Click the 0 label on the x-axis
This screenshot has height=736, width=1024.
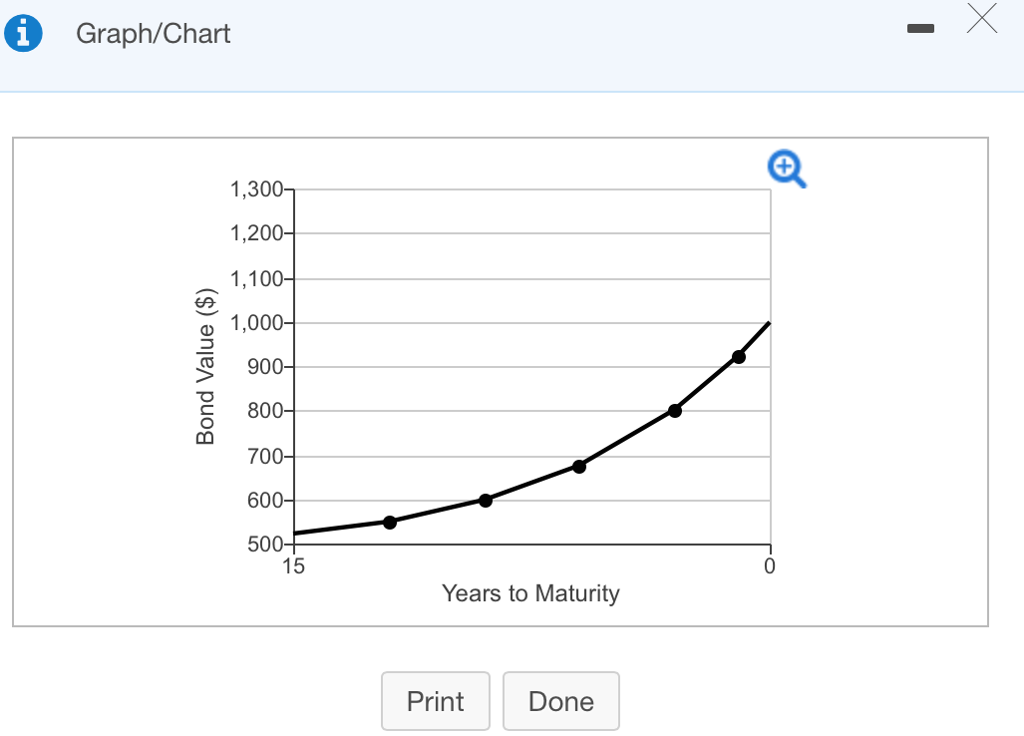(x=769, y=566)
